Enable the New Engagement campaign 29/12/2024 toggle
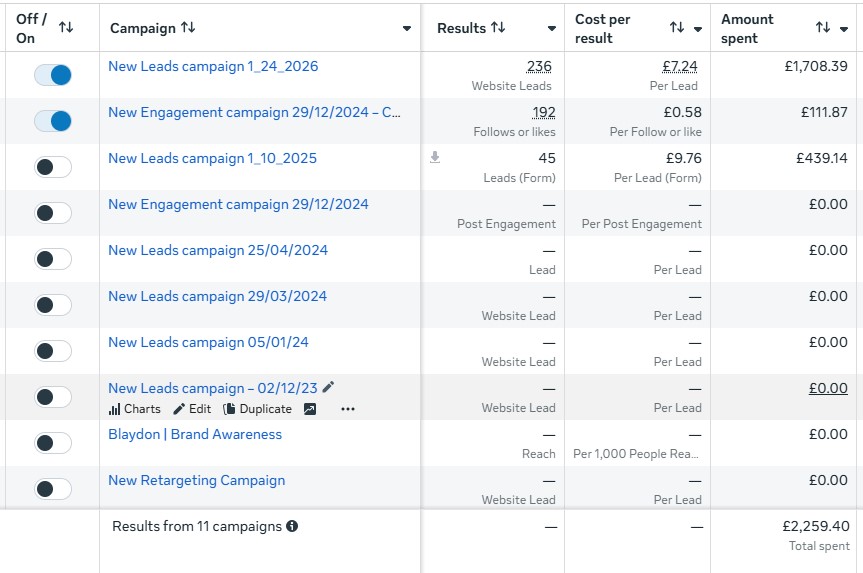The image size is (863, 573). pyautogui.click(x=53, y=213)
